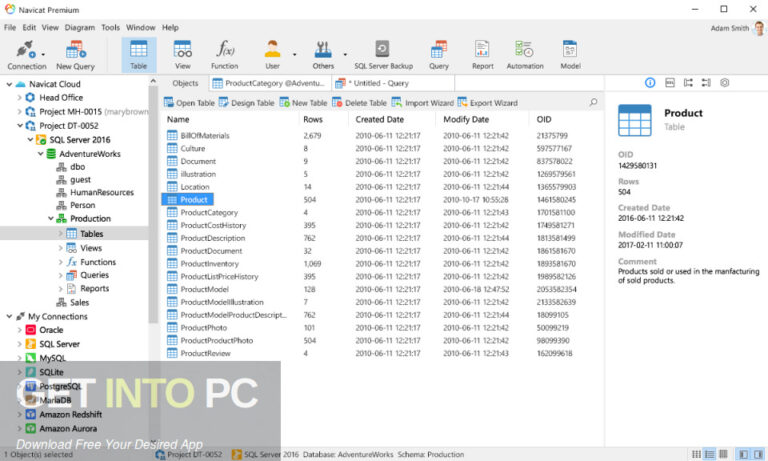Select the Functions node in tree
Screen dimensions: 768x461
97,262
